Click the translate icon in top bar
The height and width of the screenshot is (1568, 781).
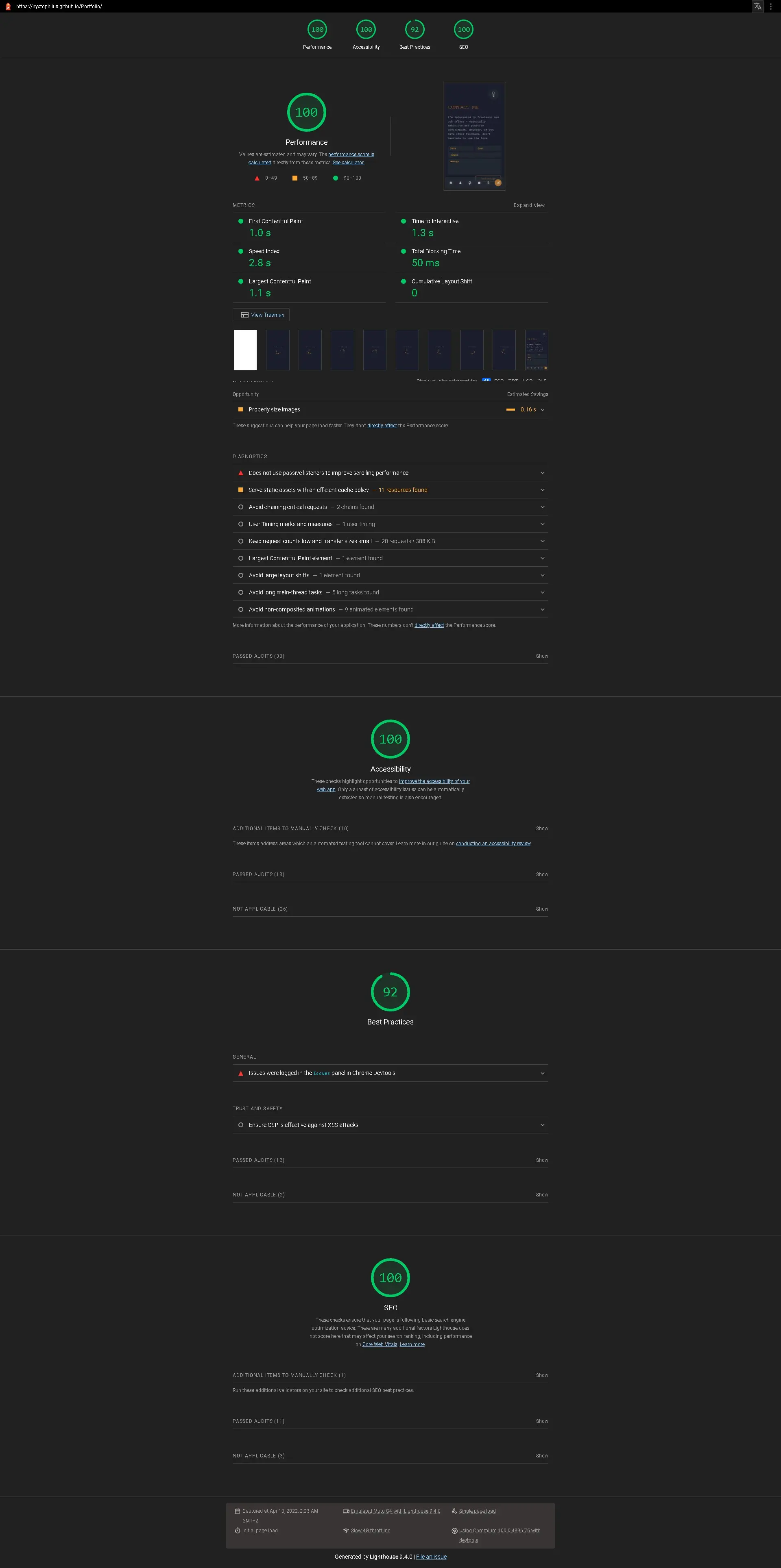[x=757, y=6]
